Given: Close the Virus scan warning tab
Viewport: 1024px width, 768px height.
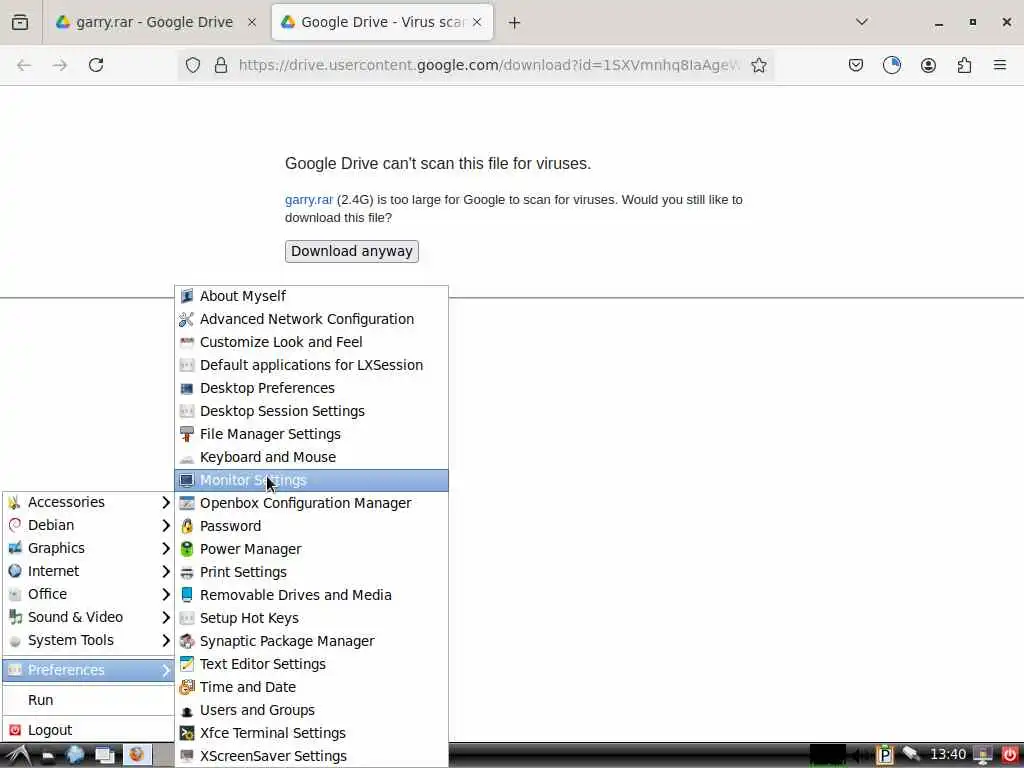Looking at the screenshot, I should pos(477,22).
